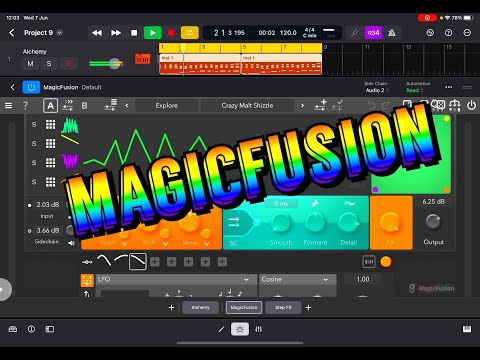Viewport: 480px width, 360px height.
Task: Open the ellipsis more menu in top bar
Action: [x=467, y=33]
